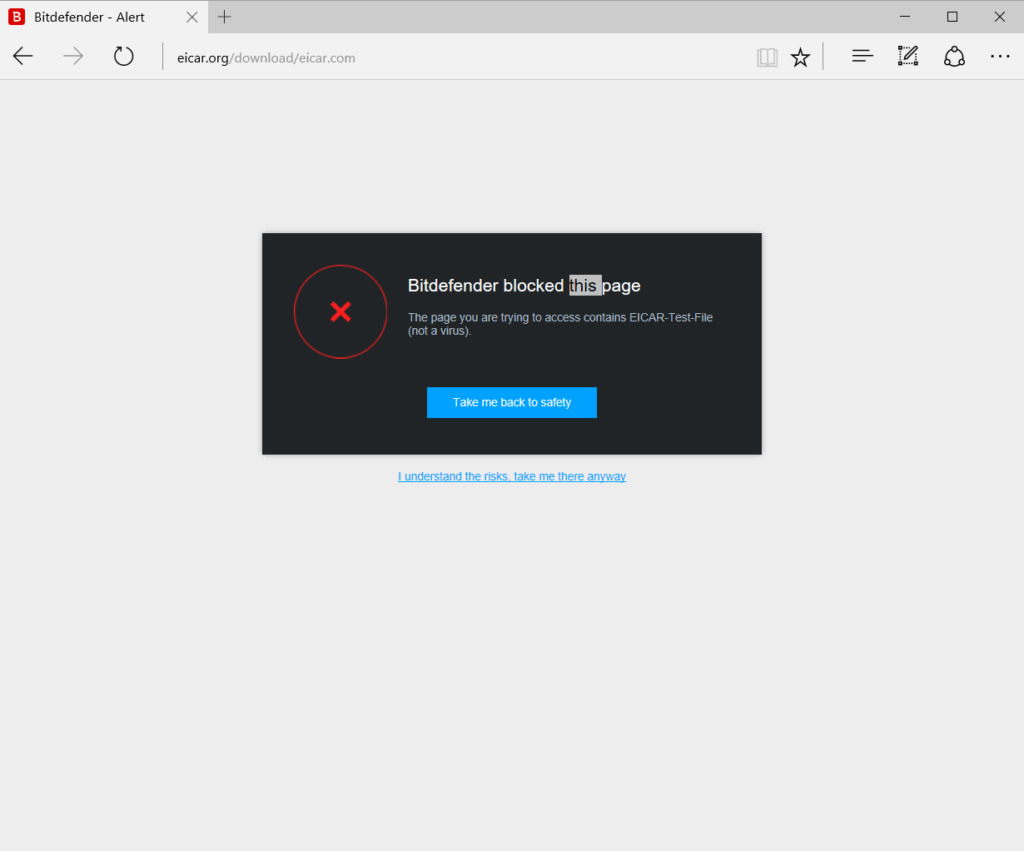1024x851 pixels.
Task: Open the More actions (...) menu
Action: pos(1000,57)
